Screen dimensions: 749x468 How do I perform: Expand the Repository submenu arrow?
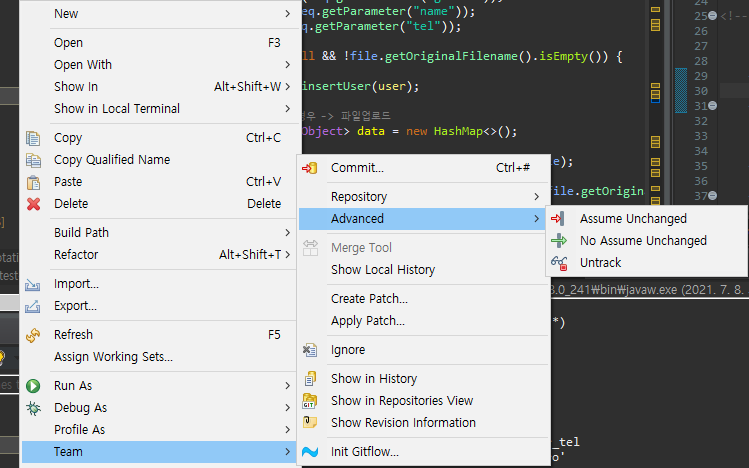coord(536,197)
